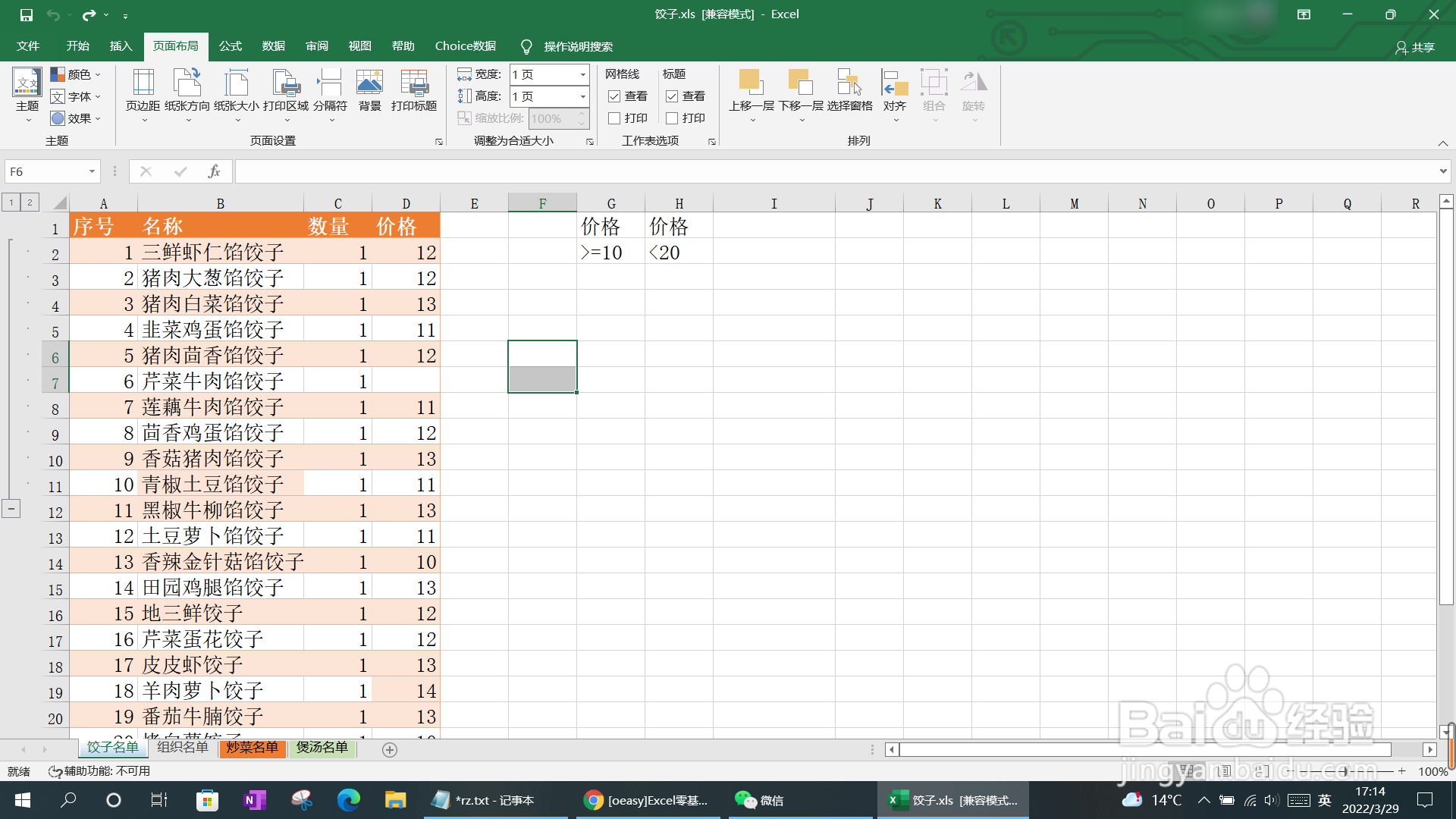Click outline level 2 button
This screenshot has height=819, width=1456.
(x=30, y=202)
